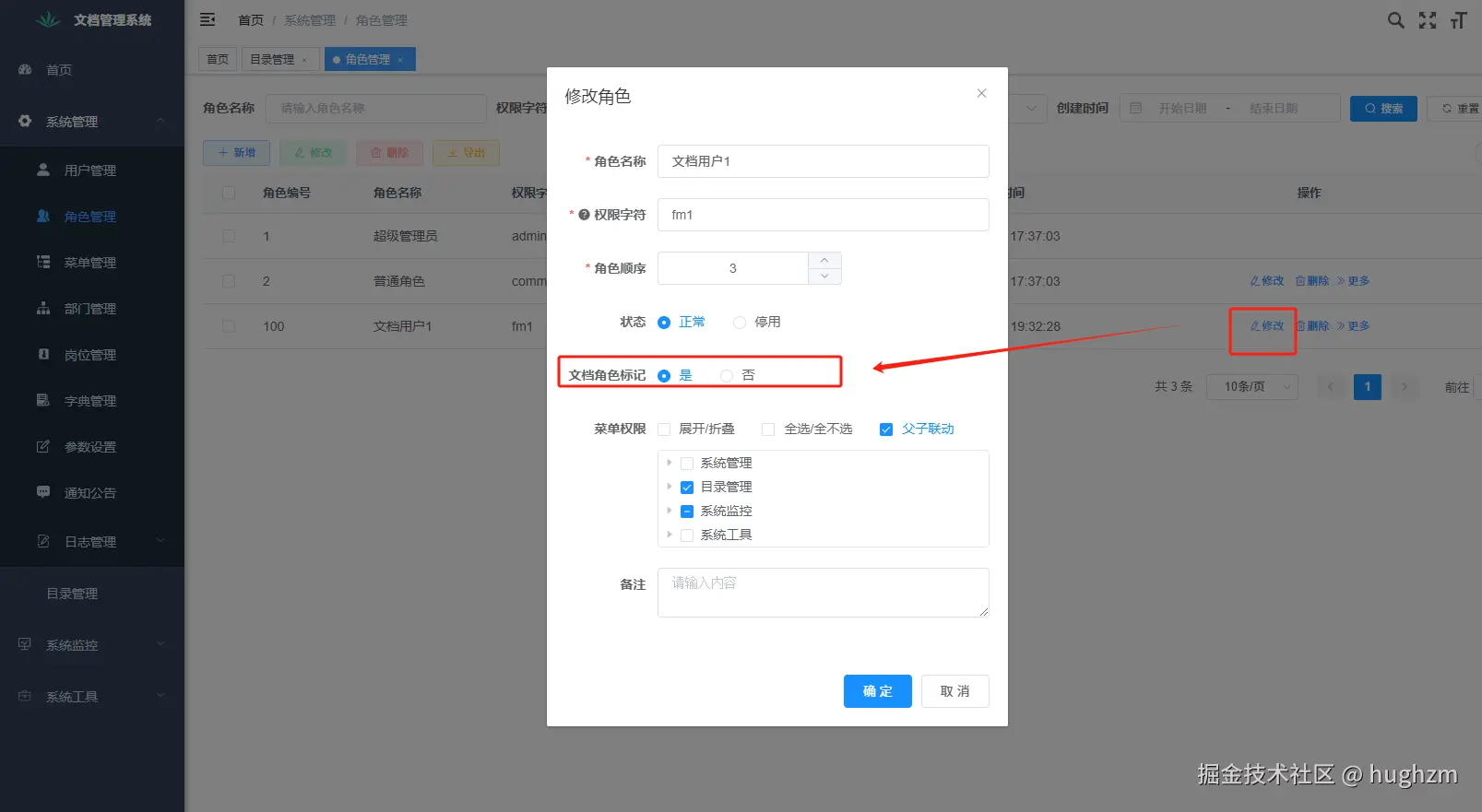This screenshot has width=1482, height=812.
Task: Click the 首页 dashboard sidebar icon
Action: 25,69
